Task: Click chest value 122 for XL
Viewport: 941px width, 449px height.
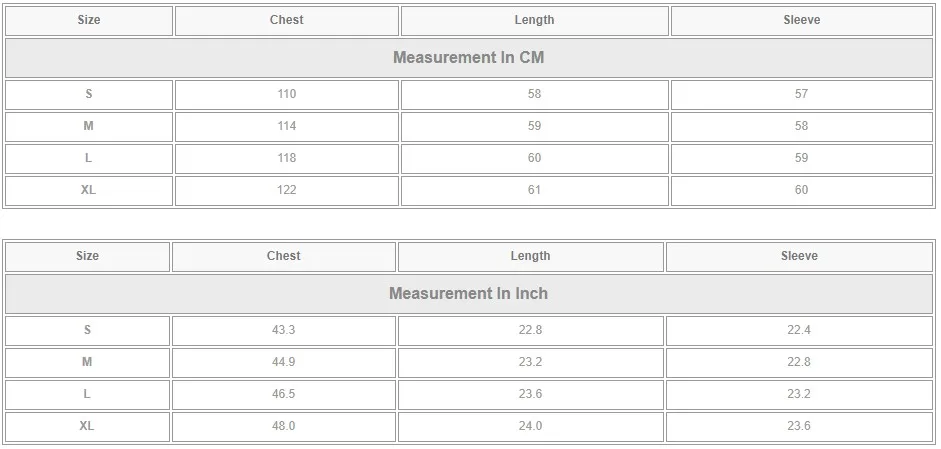Action: pos(287,190)
